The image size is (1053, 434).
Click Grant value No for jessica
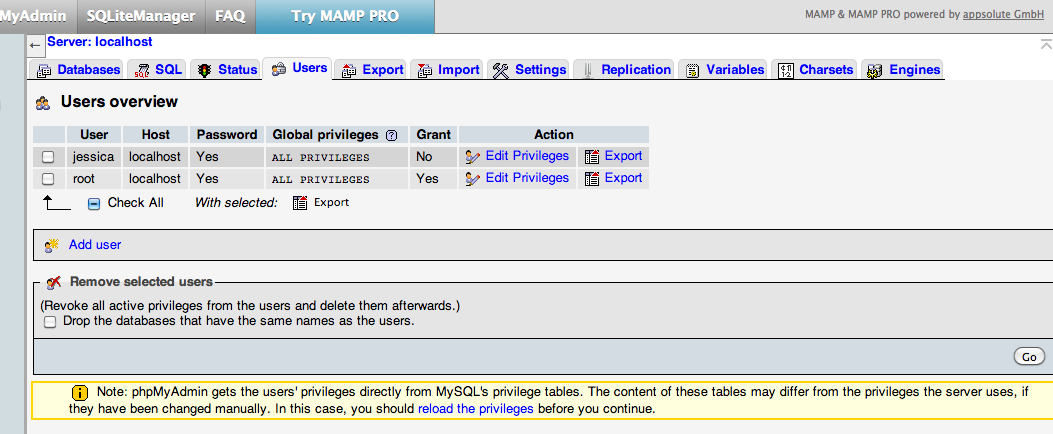[x=424, y=157]
